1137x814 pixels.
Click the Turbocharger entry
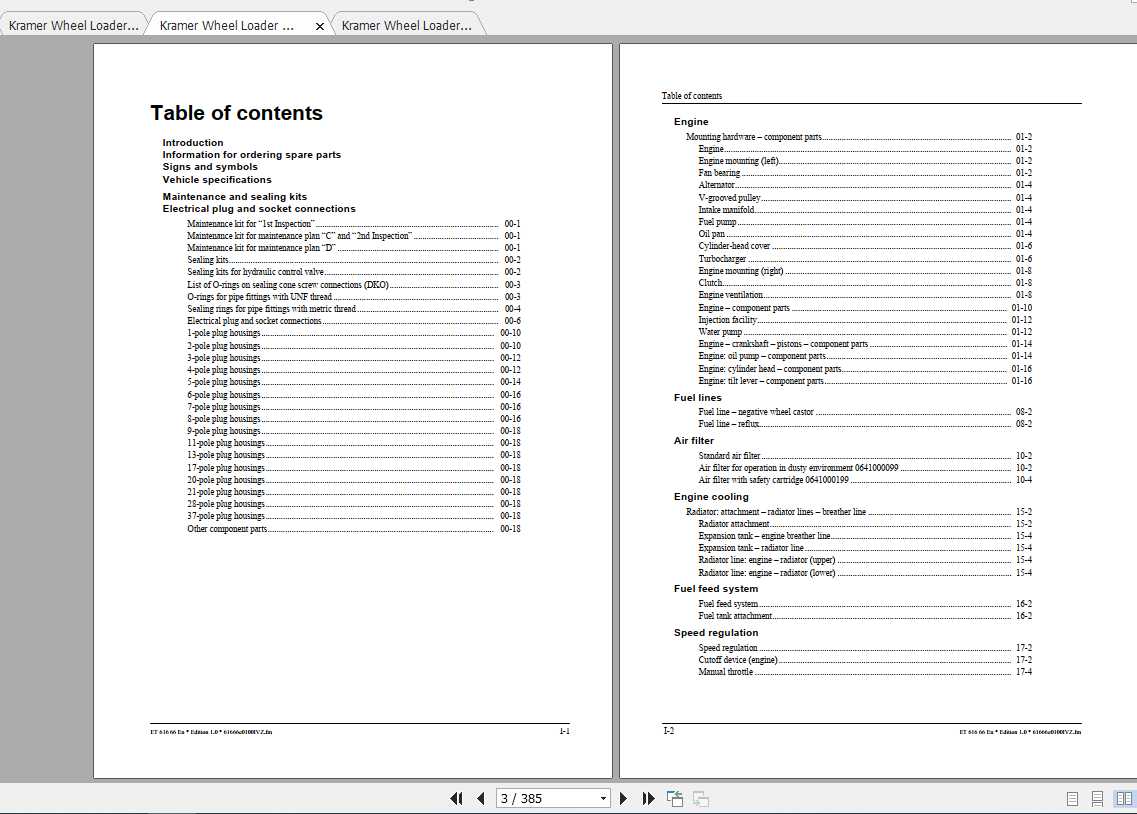tap(865, 259)
